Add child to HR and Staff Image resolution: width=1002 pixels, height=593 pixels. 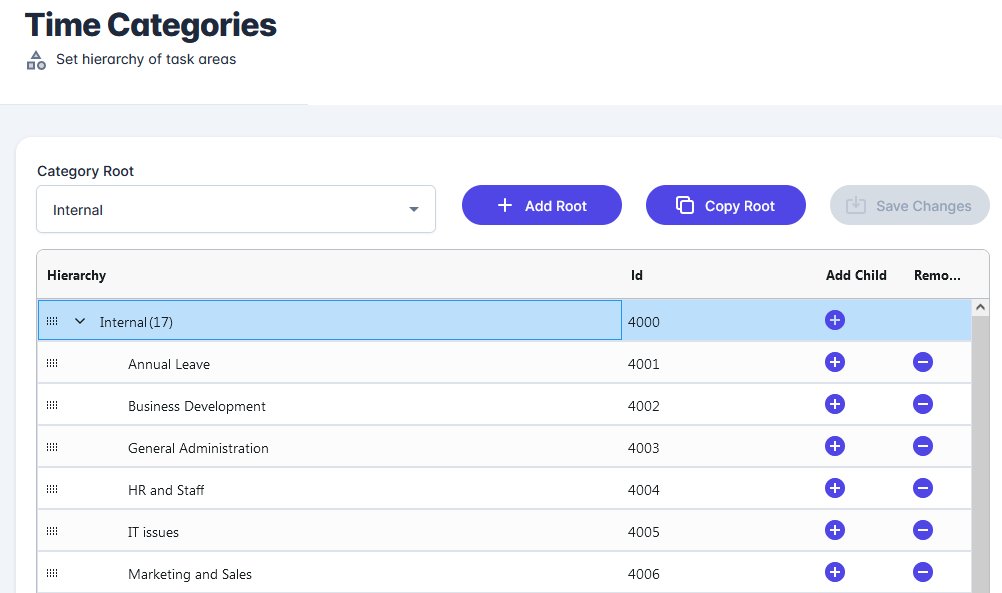pyautogui.click(x=835, y=488)
